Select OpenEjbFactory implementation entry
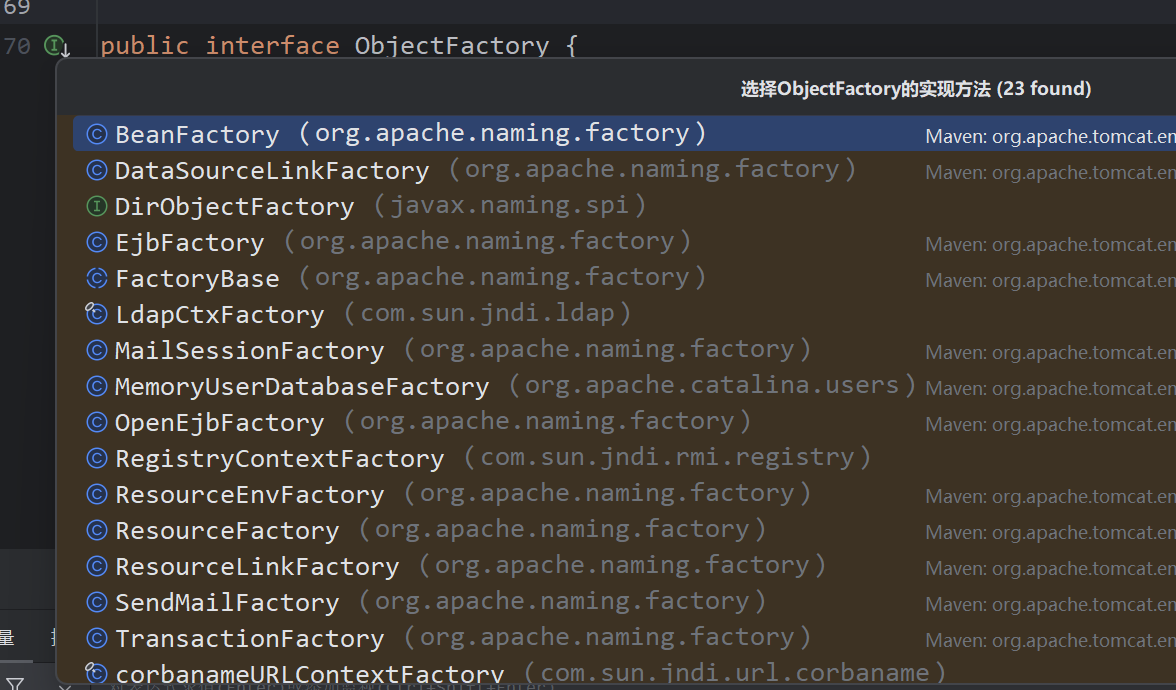This screenshot has height=690, width=1176. 219,423
